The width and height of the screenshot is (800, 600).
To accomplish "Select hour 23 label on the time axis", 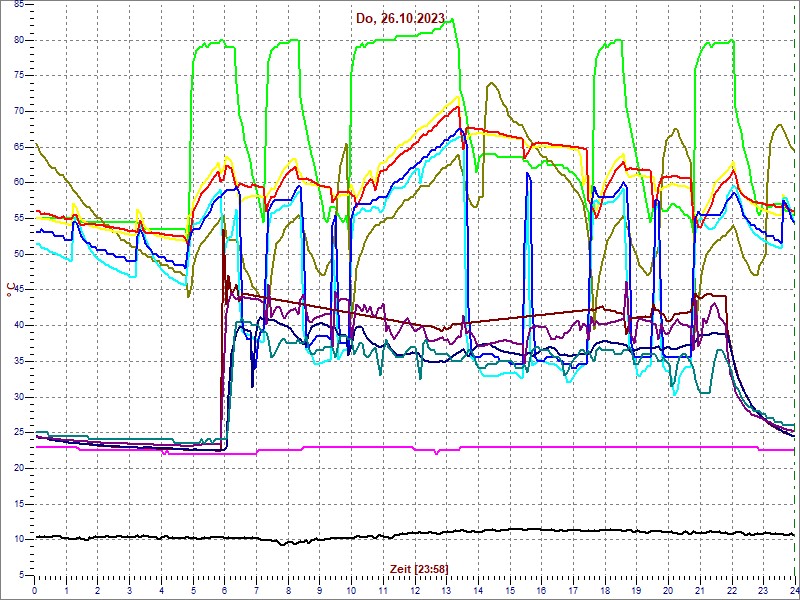I will point(763,590).
